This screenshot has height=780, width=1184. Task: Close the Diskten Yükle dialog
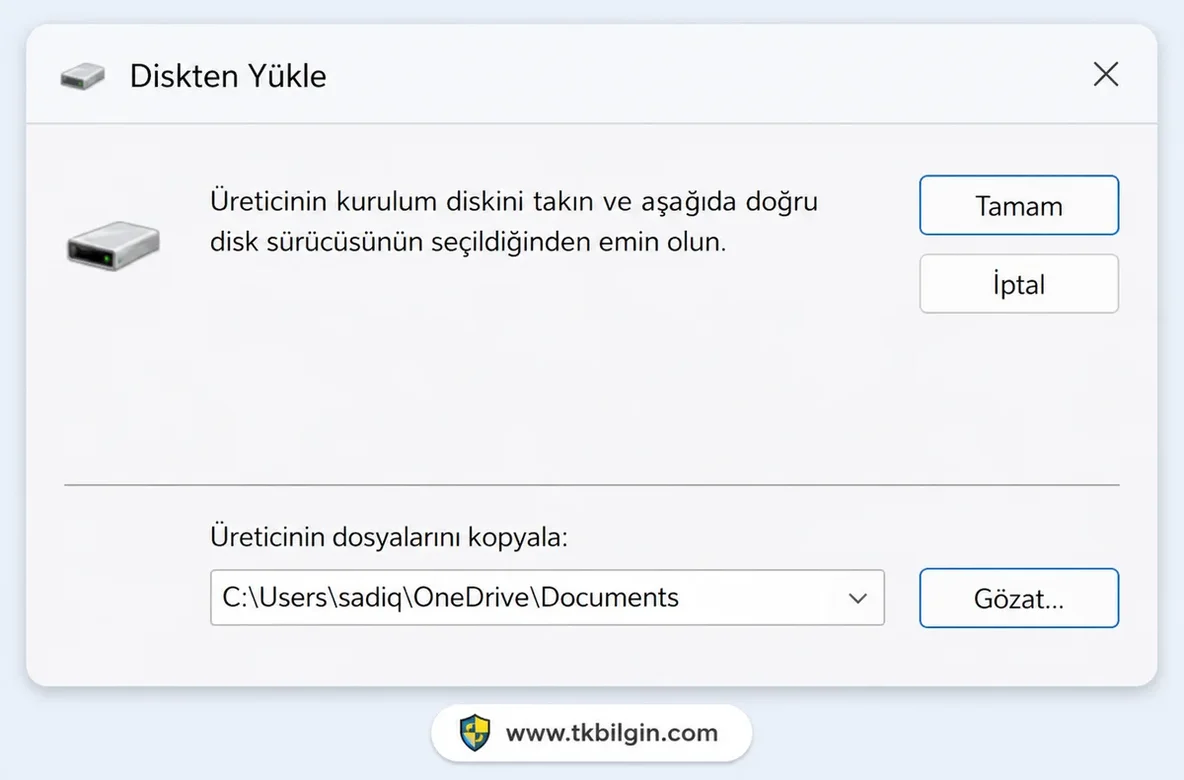pyautogui.click(x=1105, y=74)
